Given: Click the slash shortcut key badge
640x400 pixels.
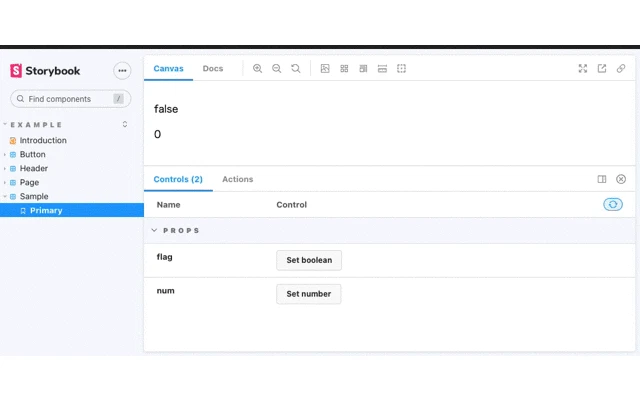Looking at the screenshot, I should (x=118, y=99).
